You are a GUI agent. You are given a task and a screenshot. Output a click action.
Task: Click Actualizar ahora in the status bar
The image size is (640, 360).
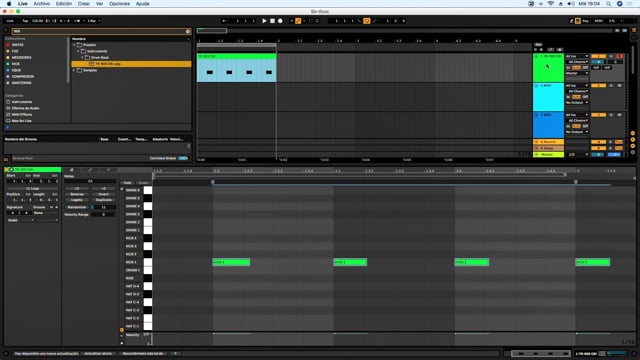click(x=98, y=353)
